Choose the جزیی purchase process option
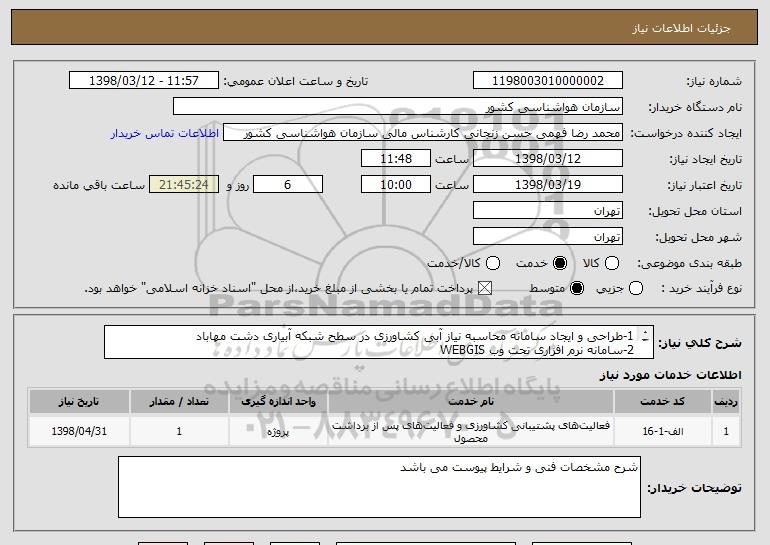 [636, 289]
